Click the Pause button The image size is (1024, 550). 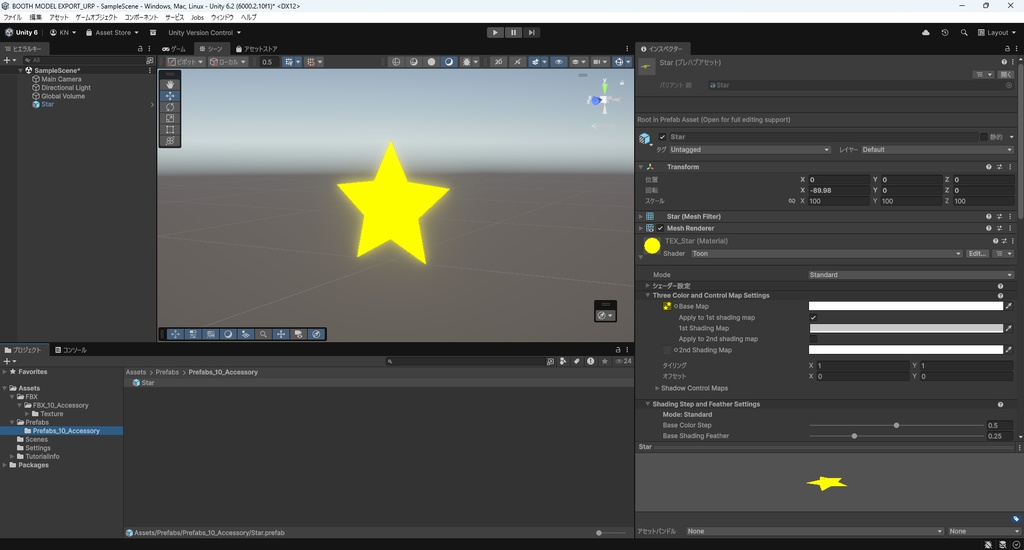513,33
